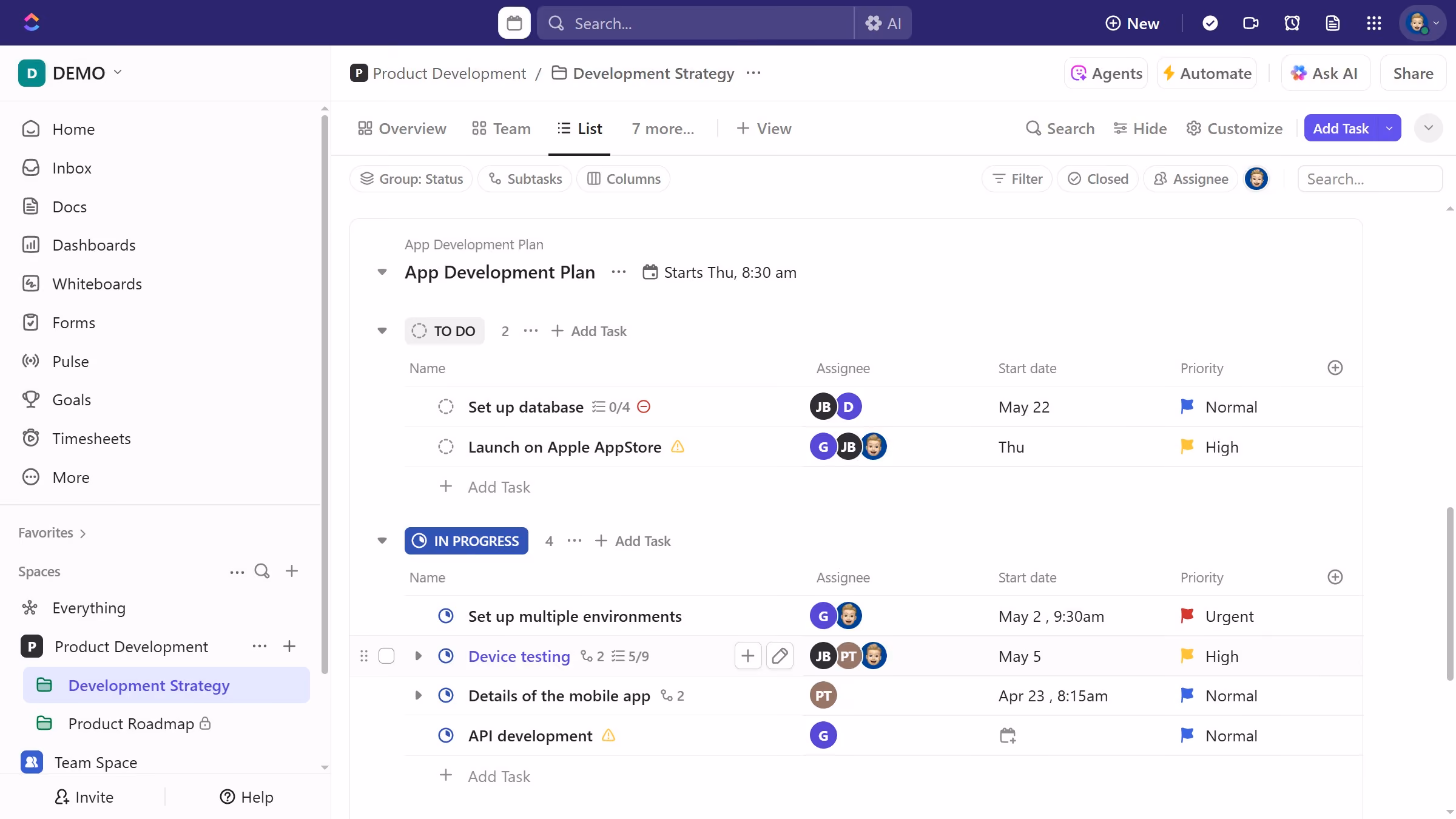Toggle status icon of Details of the mobile app
Screen dimensions: 1456x819
click(x=446, y=695)
